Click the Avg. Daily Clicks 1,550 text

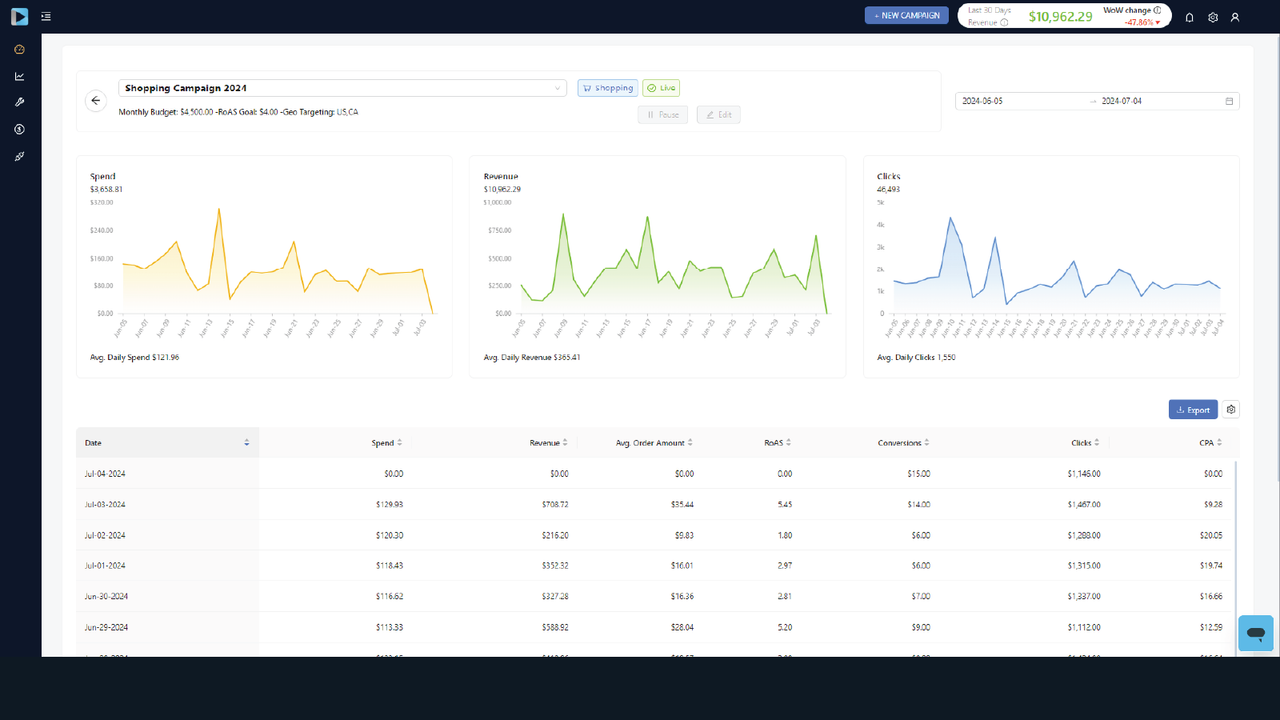click(916, 357)
